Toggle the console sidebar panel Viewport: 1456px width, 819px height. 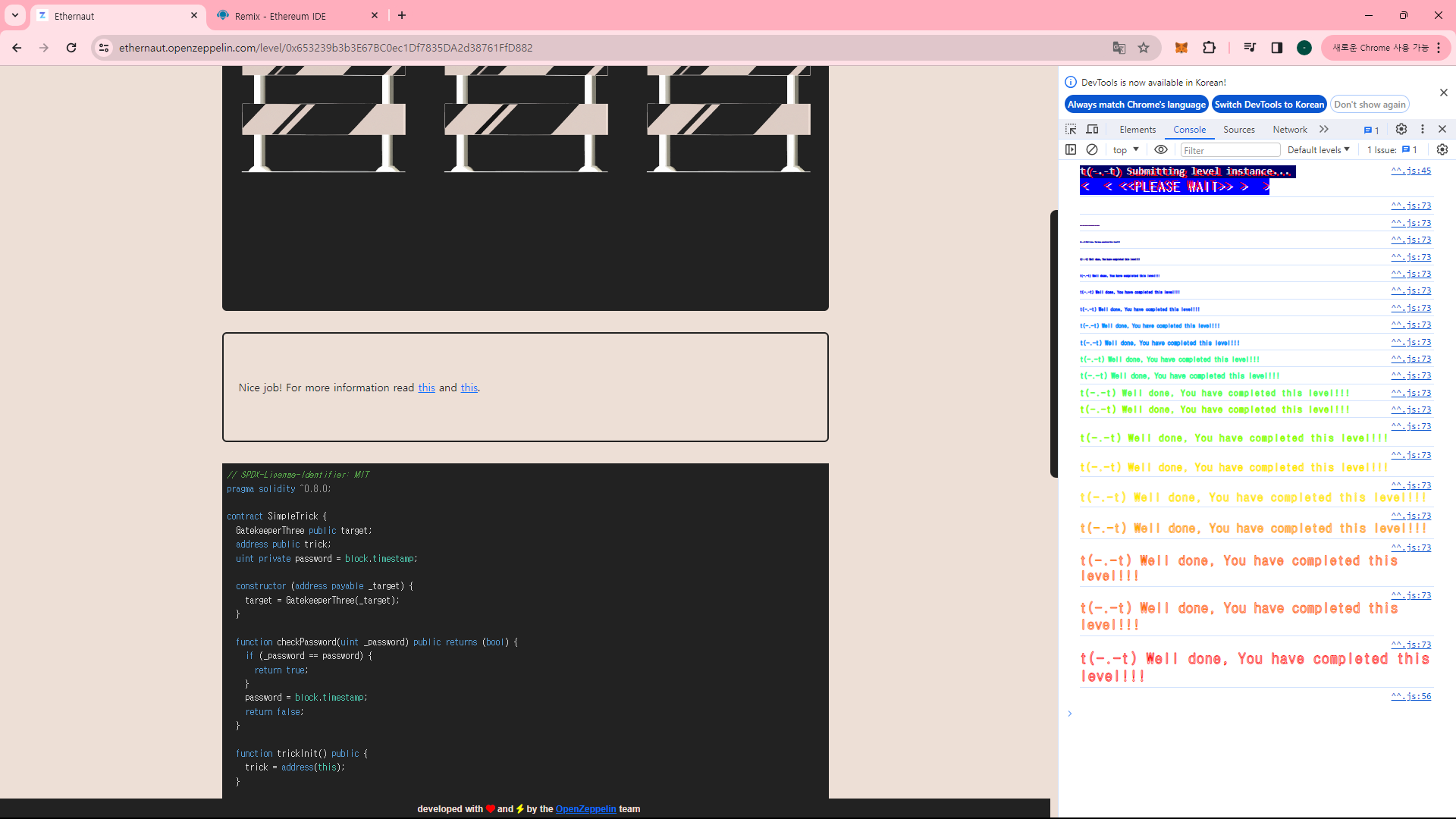click(1071, 150)
